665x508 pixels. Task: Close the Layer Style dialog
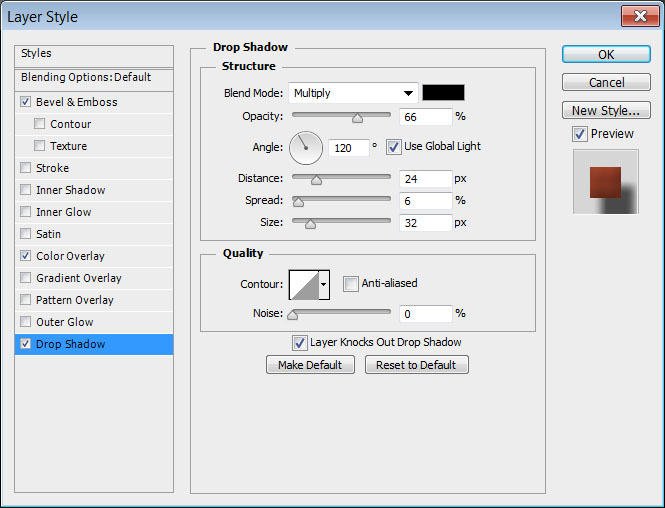point(638,16)
